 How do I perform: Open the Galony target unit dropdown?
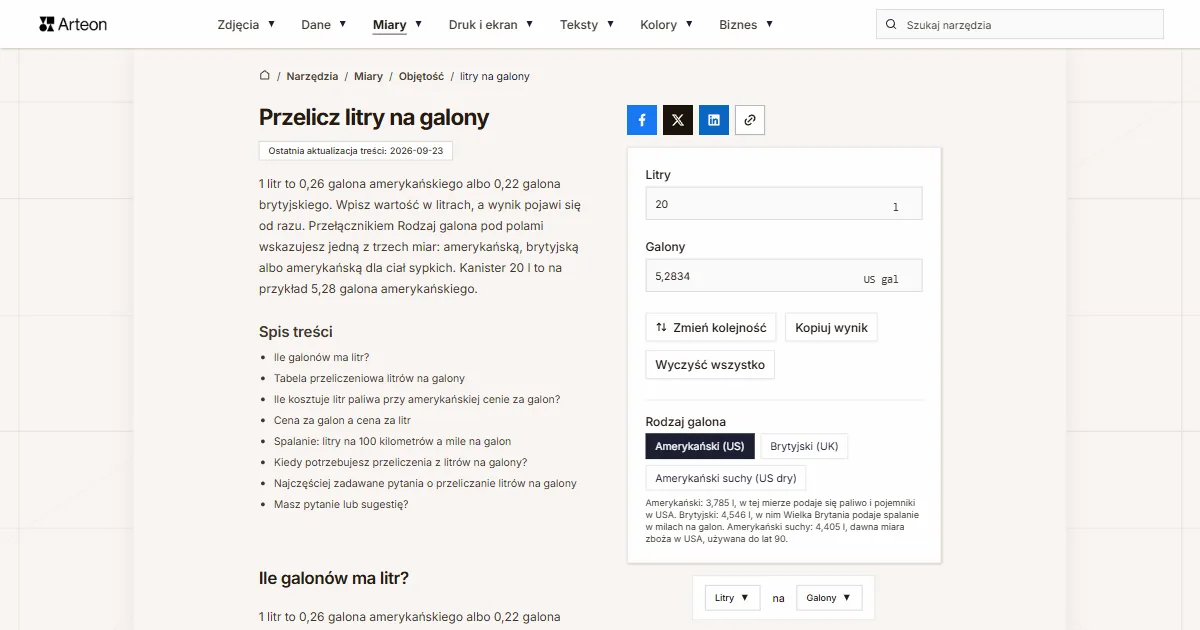[x=829, y=598]
